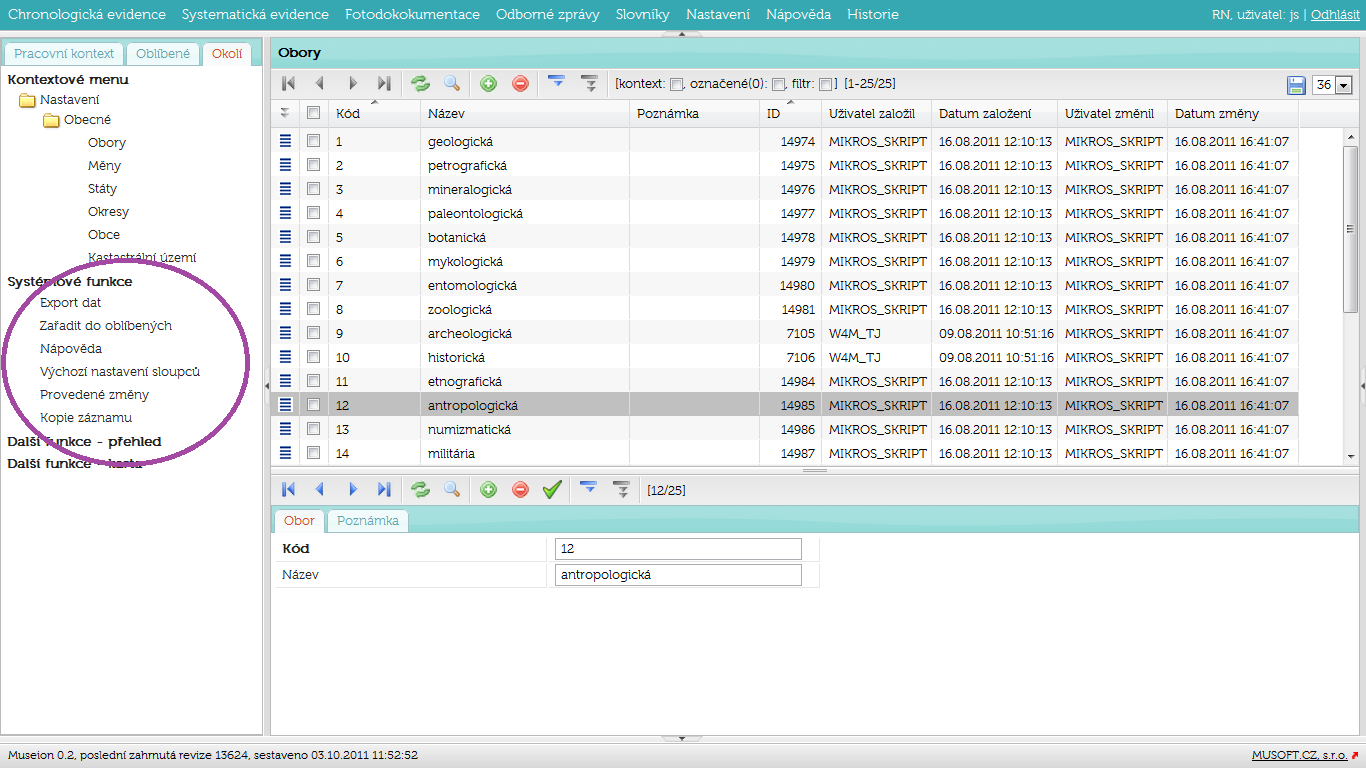This screenshot has width=1366, height=768.
Task: Click Export dat system function
Action: pyautogui.click(x=70, y=302)
